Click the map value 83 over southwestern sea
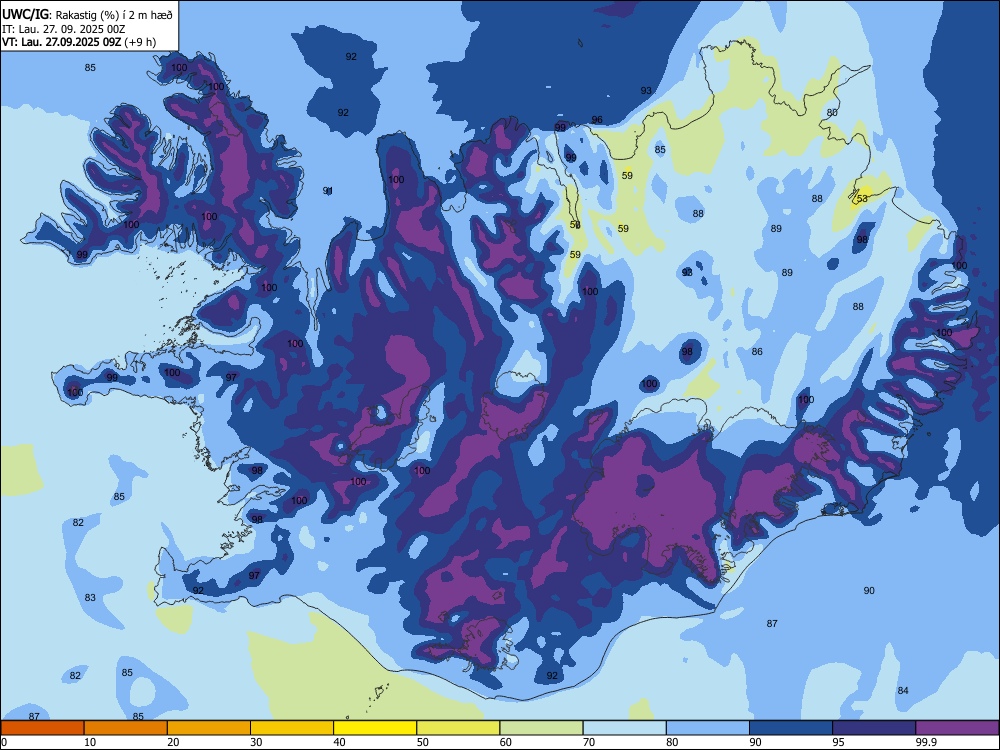Screen dimensions: 1000x750 point(90,598)
